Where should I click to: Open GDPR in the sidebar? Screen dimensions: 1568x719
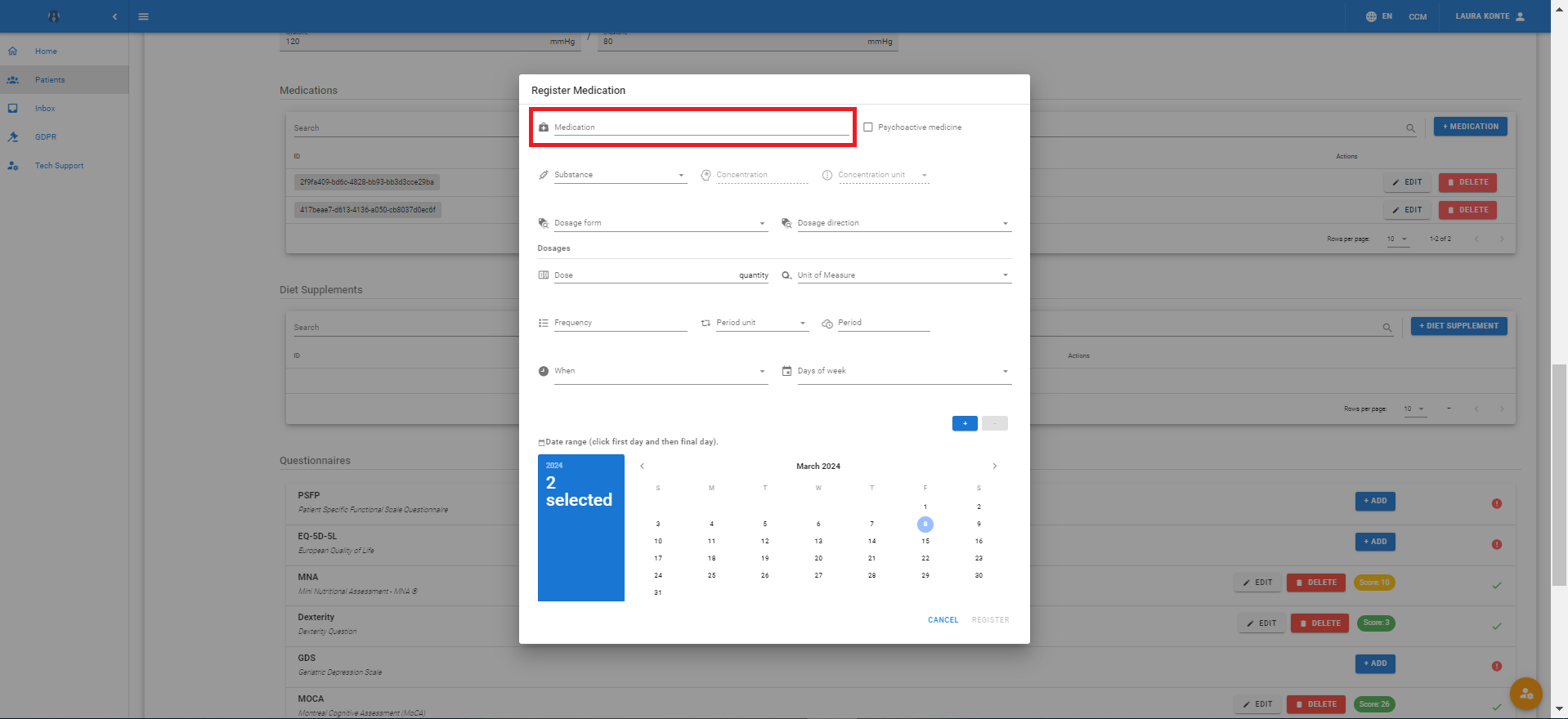[64, 137]
